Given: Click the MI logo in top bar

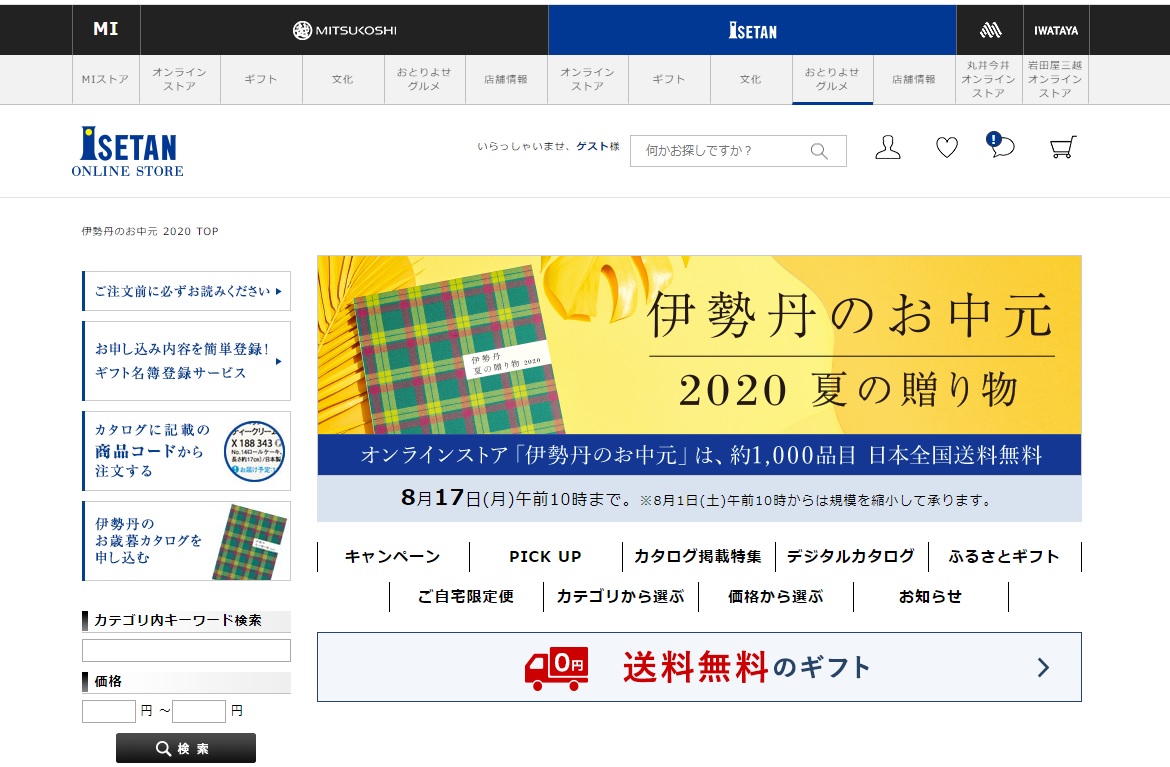Looking at the screenshot, I should pos(106,29).
